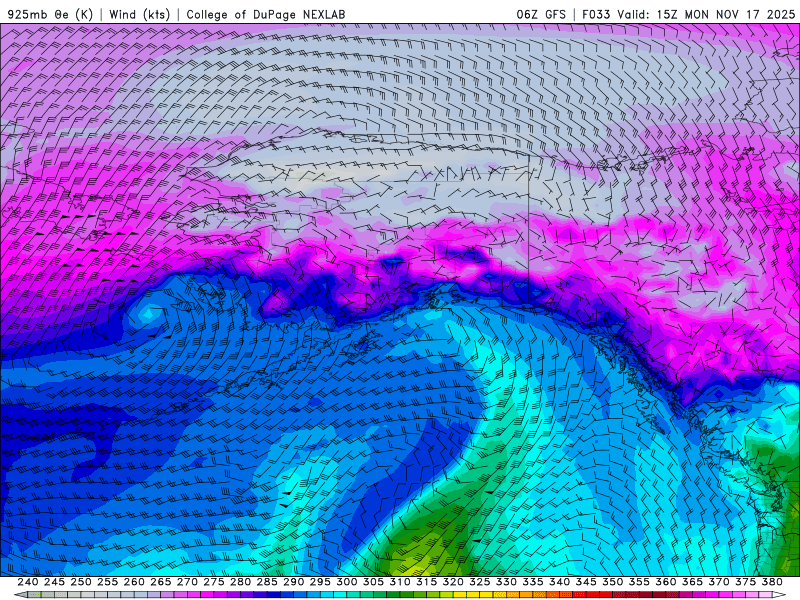
Task: Click the 375 label on the color scale
Action: point(745,582)
